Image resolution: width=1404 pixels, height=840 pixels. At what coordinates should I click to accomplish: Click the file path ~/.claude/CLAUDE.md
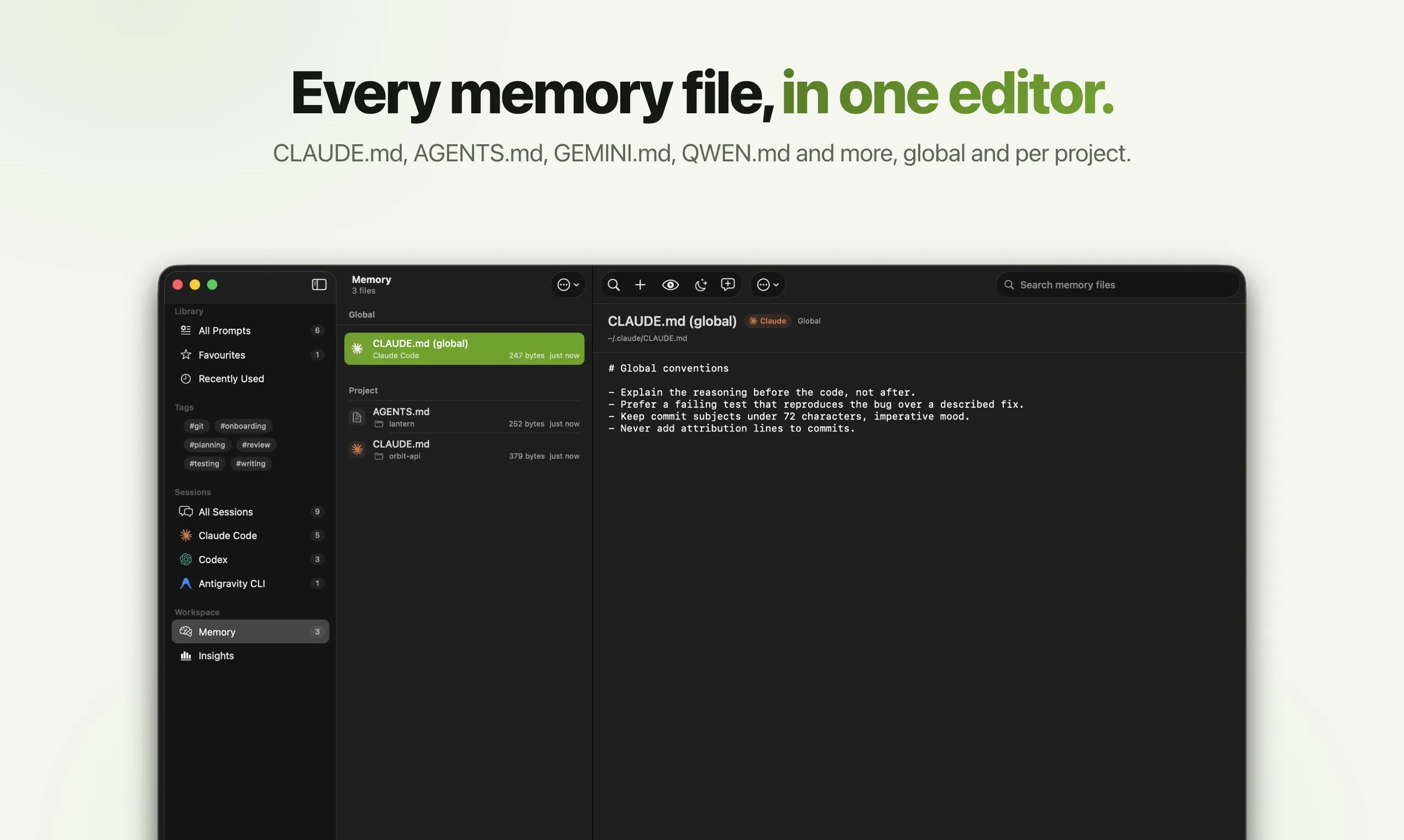(647, 339)
